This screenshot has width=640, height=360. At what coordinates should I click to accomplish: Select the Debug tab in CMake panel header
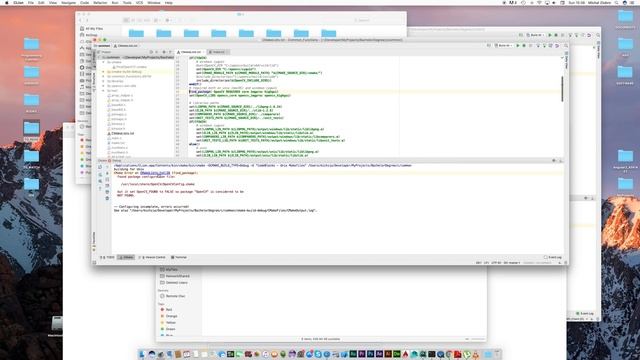(117, 160)
